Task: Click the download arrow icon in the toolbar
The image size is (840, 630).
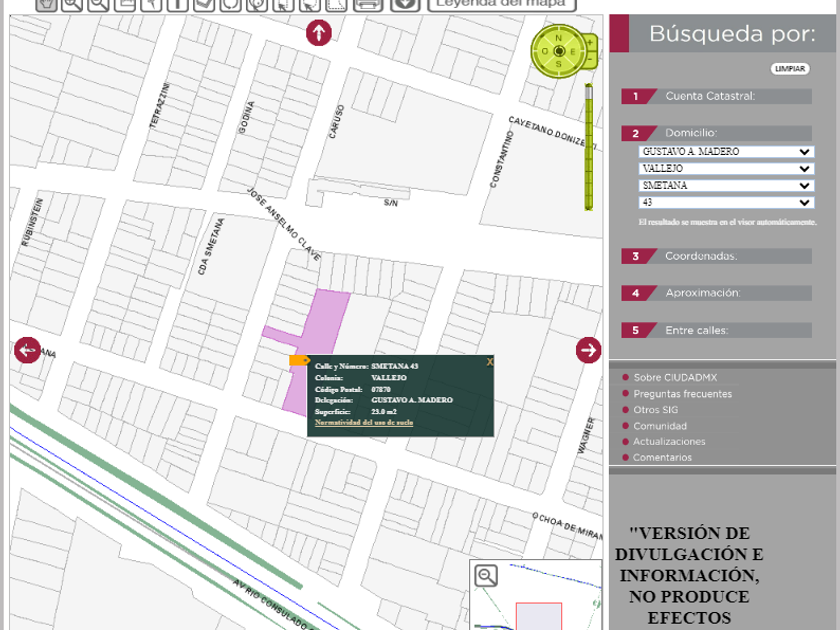Action: point(405,5)
